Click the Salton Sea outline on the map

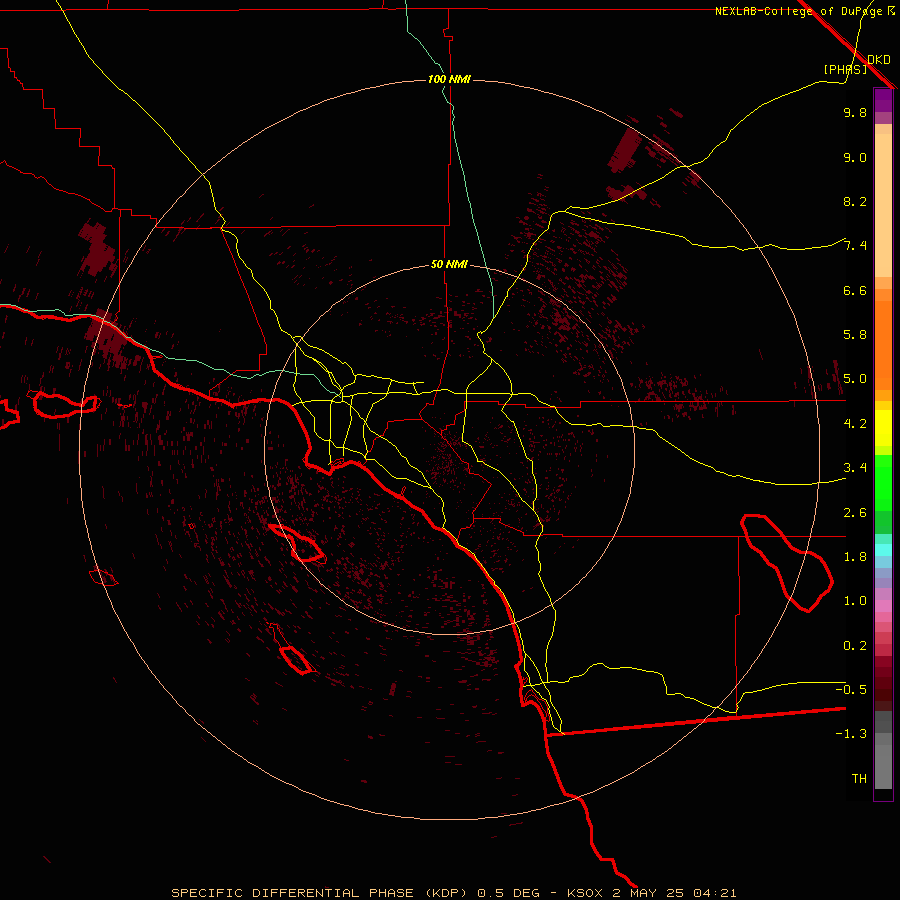pos(788,563)
